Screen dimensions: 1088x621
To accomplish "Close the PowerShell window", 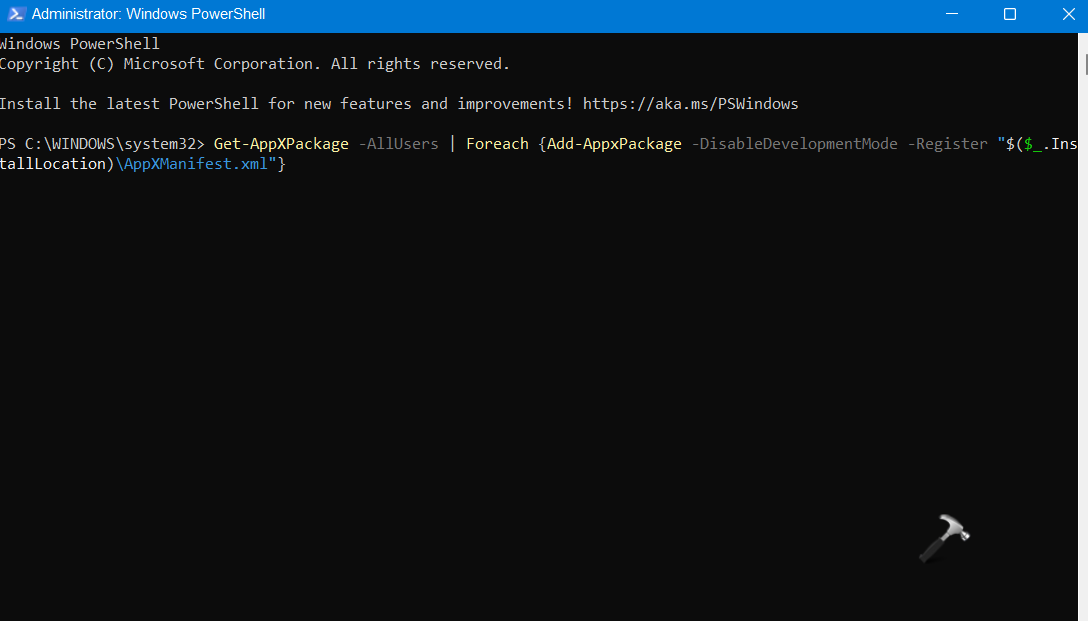I will 1064,15.
